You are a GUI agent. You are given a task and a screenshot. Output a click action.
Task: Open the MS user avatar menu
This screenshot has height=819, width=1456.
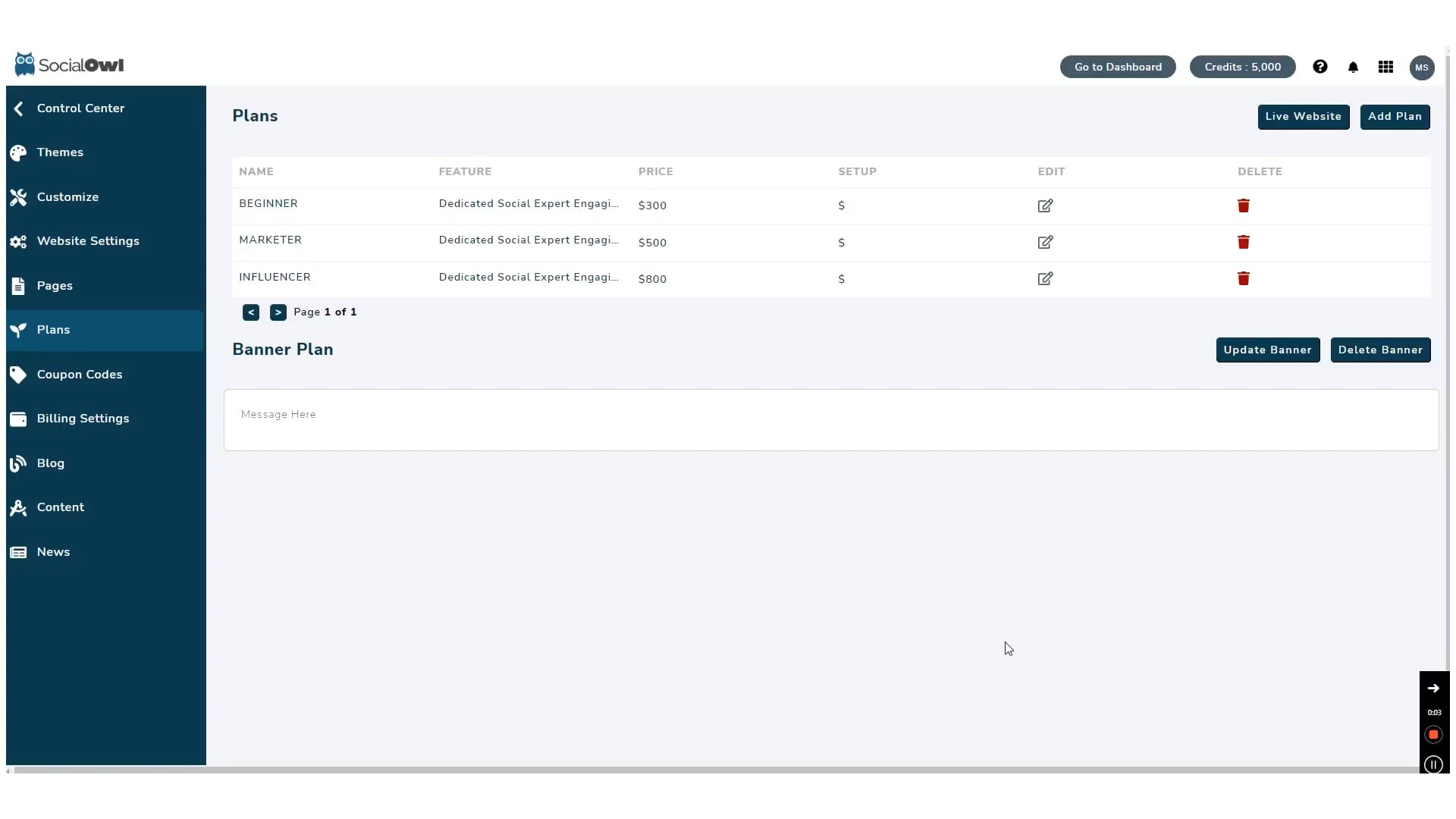click(1422, 67)
